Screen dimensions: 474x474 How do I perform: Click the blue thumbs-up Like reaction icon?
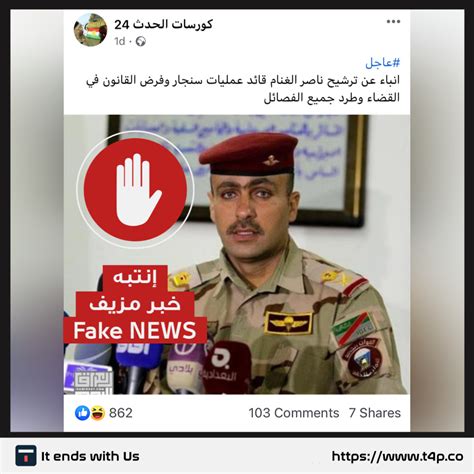point(82,413)
